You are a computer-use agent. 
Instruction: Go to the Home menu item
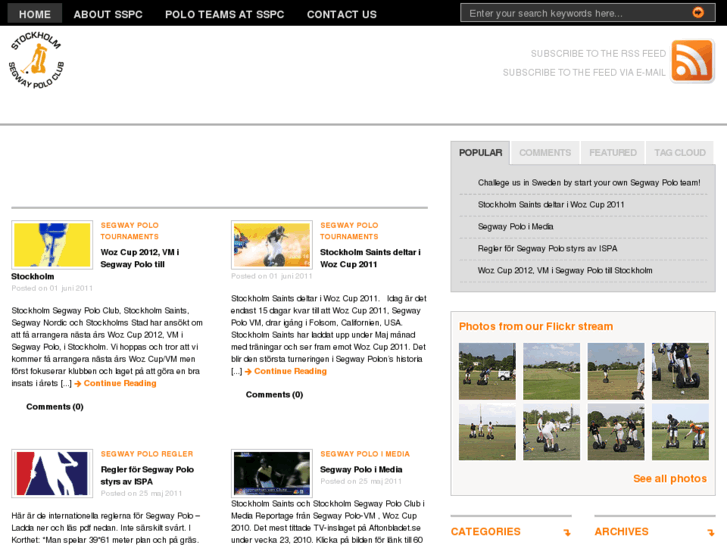pos(35,14)
